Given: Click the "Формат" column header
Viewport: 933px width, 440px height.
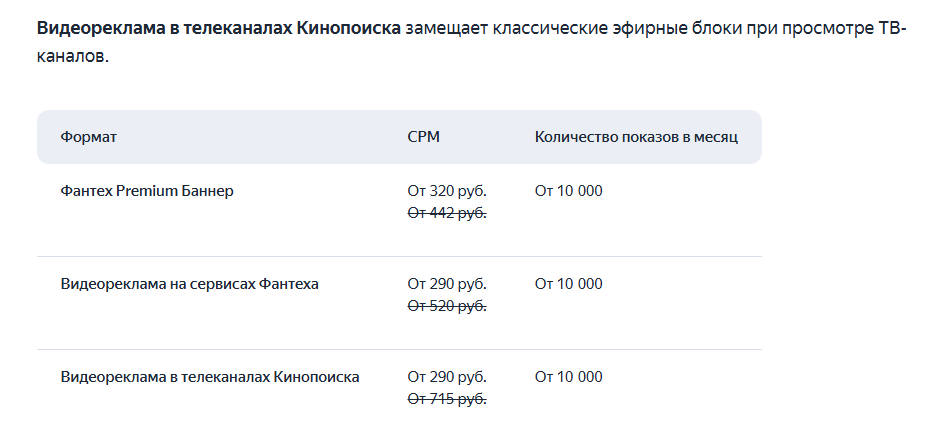Looking at the screenshot, I should pyautogui.click(x=88, y=137).
